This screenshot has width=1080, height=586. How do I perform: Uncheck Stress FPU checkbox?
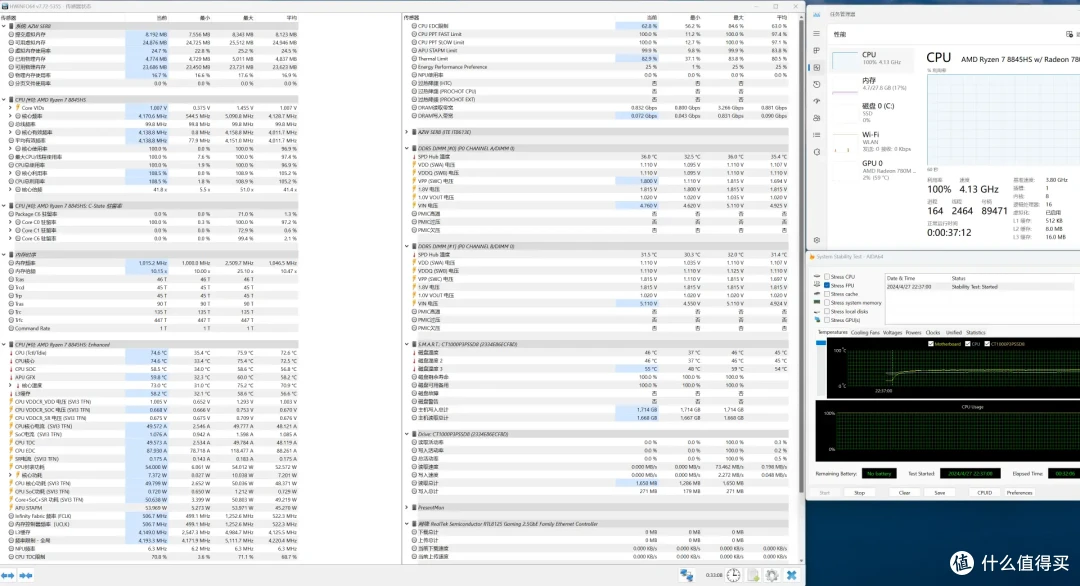coord(827,285)
